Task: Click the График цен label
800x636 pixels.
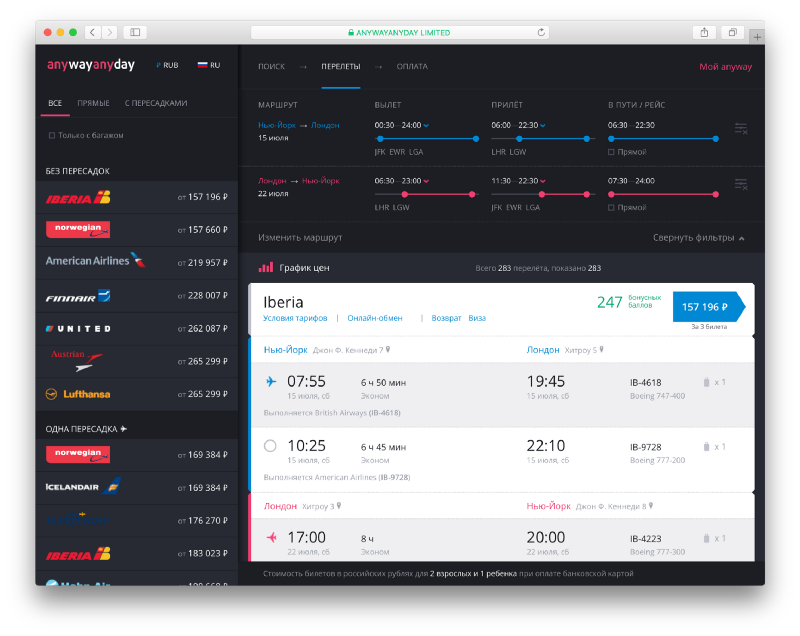Action: click(304, 268)
